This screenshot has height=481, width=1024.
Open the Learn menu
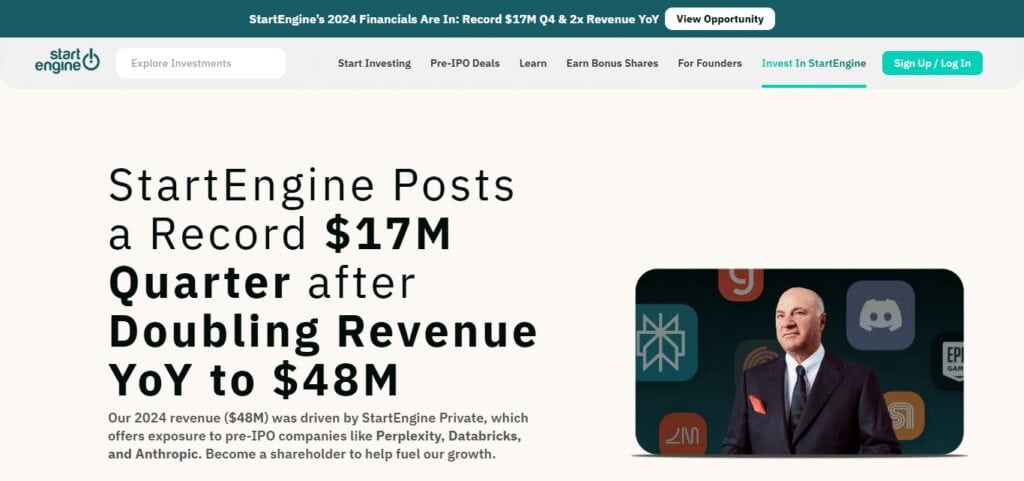point(533,63)
